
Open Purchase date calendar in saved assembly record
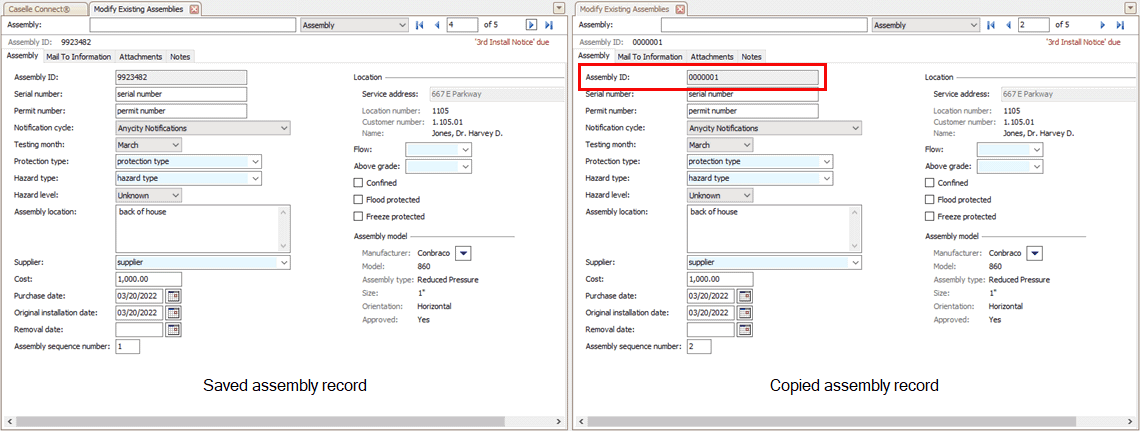tap(173, 296)
